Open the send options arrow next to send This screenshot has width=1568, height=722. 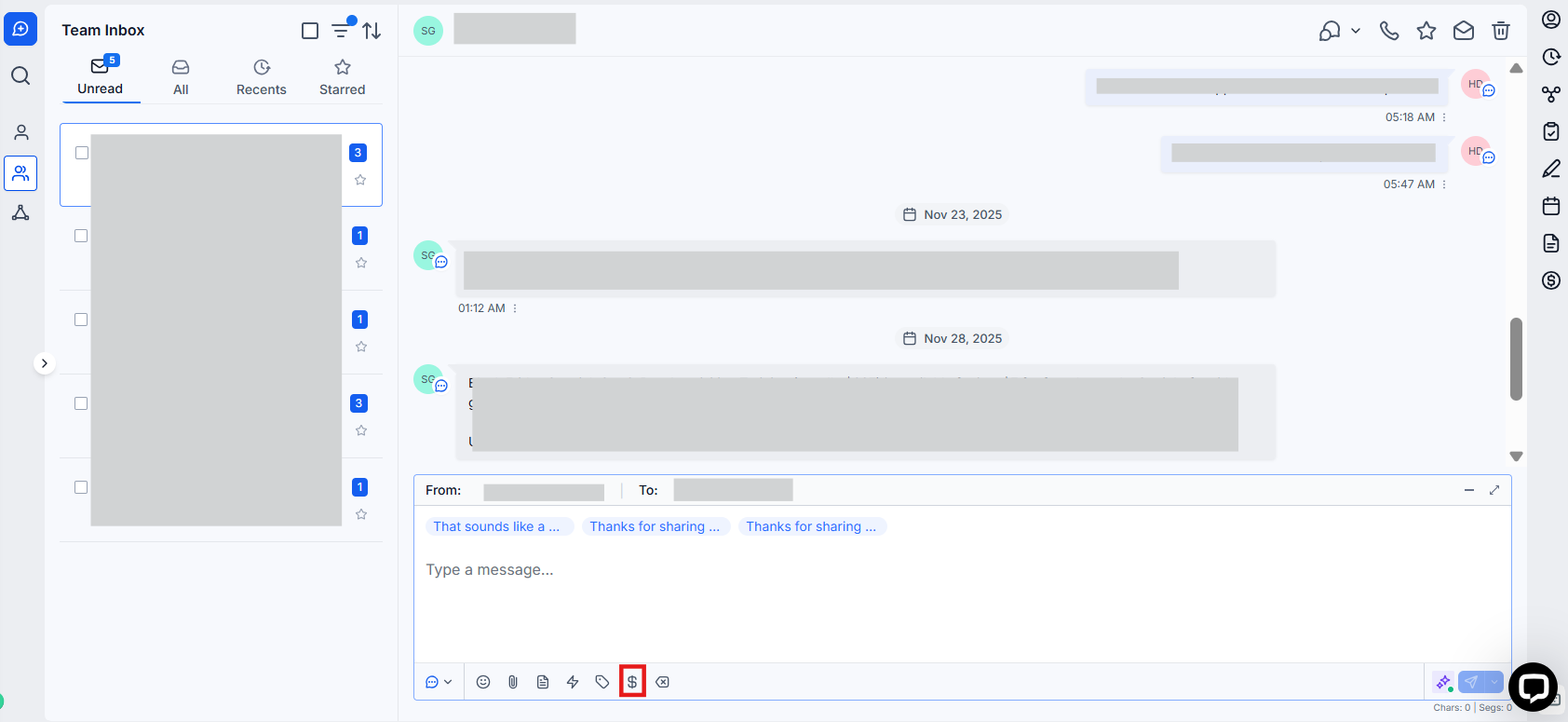pyautogui.click(x=1494, y=682)
